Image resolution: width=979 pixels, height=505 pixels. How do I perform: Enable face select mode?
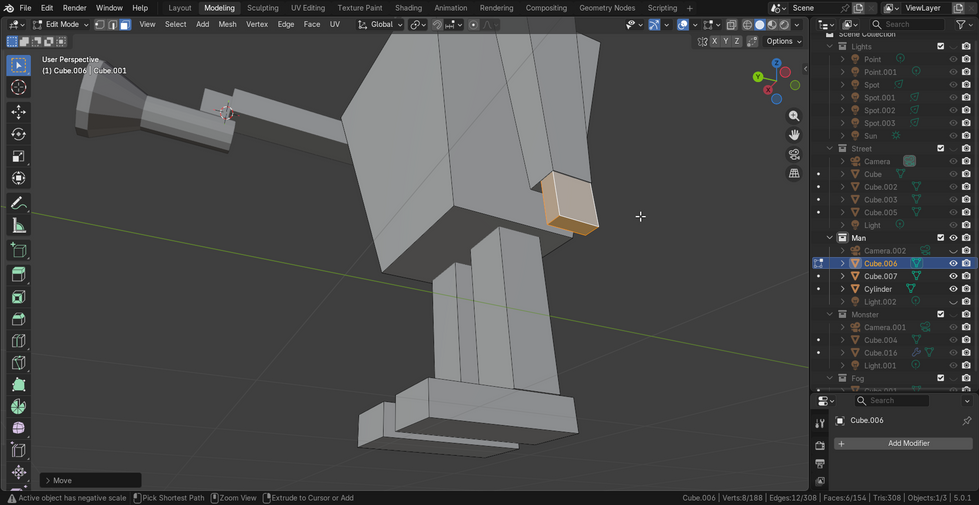point(125,24)
